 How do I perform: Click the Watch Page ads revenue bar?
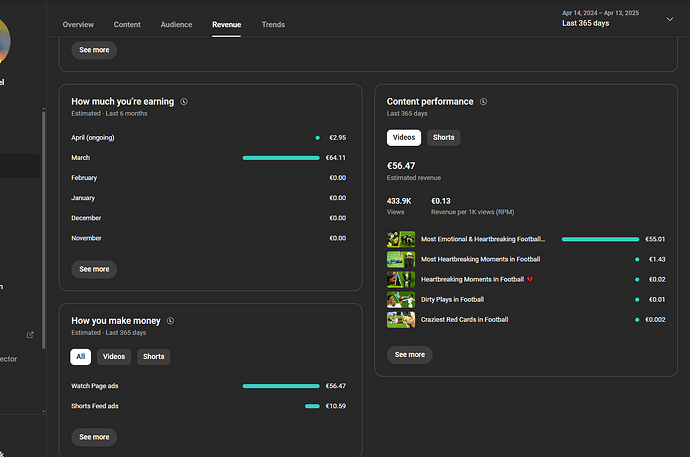pyautogui.click(x=281, y=386)
